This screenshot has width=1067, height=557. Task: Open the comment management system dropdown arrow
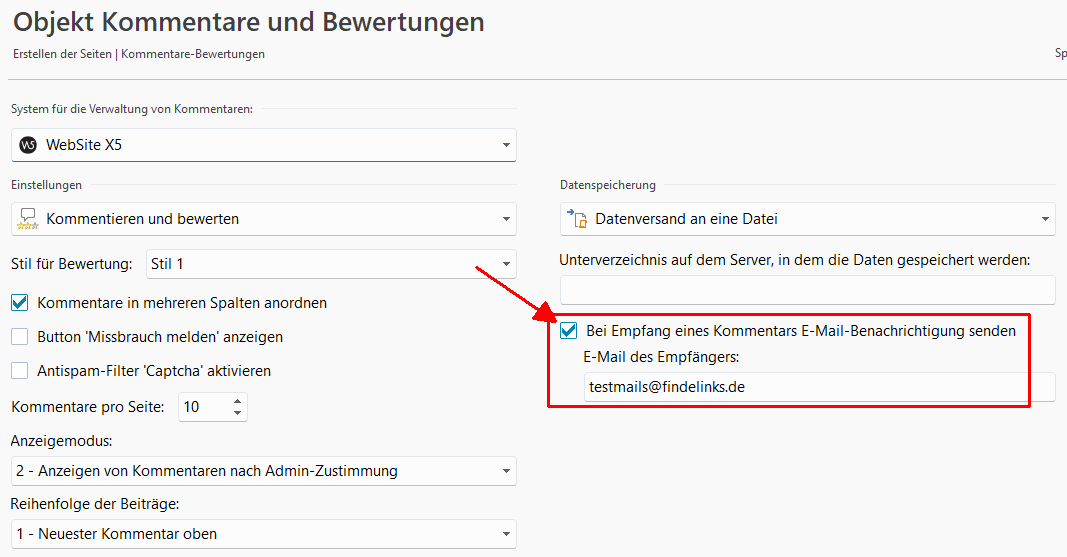click(505, 146)
